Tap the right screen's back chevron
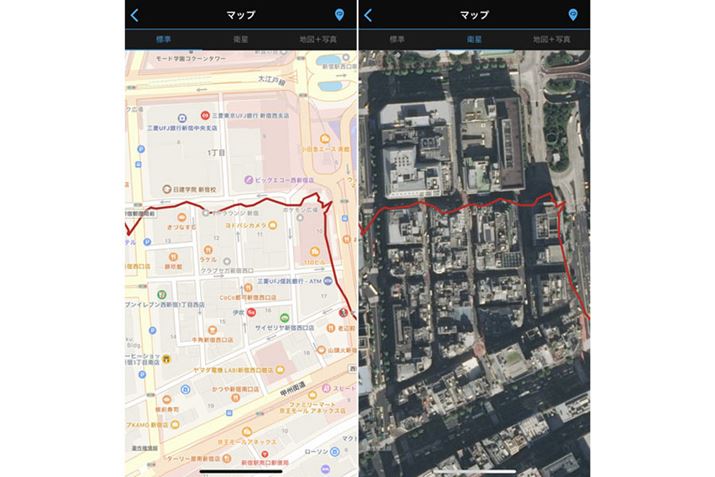The height and width of the screenshot is (477, 715). coord(368,15)
